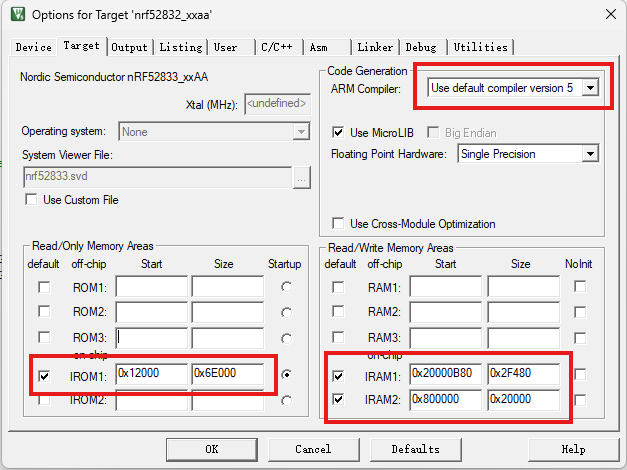The width and height of the screenshot is (627, 470).
Task: Check the IRAM1 NoInit checkbox
Action: [581, 375]
